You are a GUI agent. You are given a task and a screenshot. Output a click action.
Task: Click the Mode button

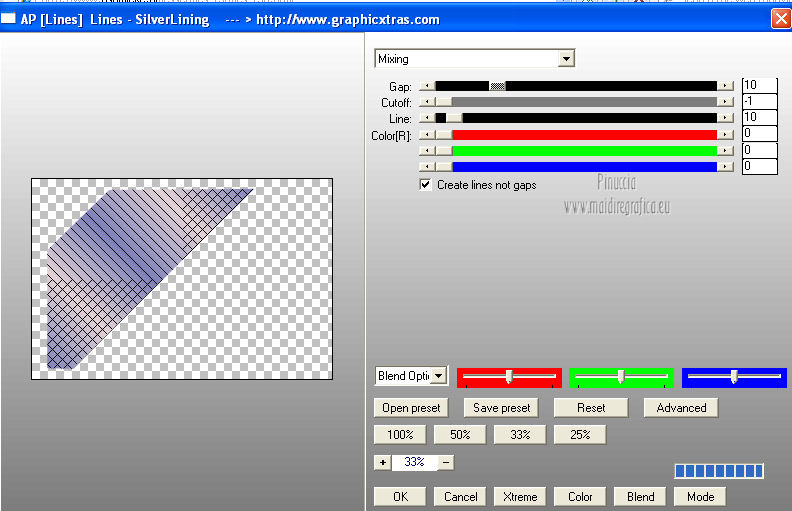click(700, 497)
